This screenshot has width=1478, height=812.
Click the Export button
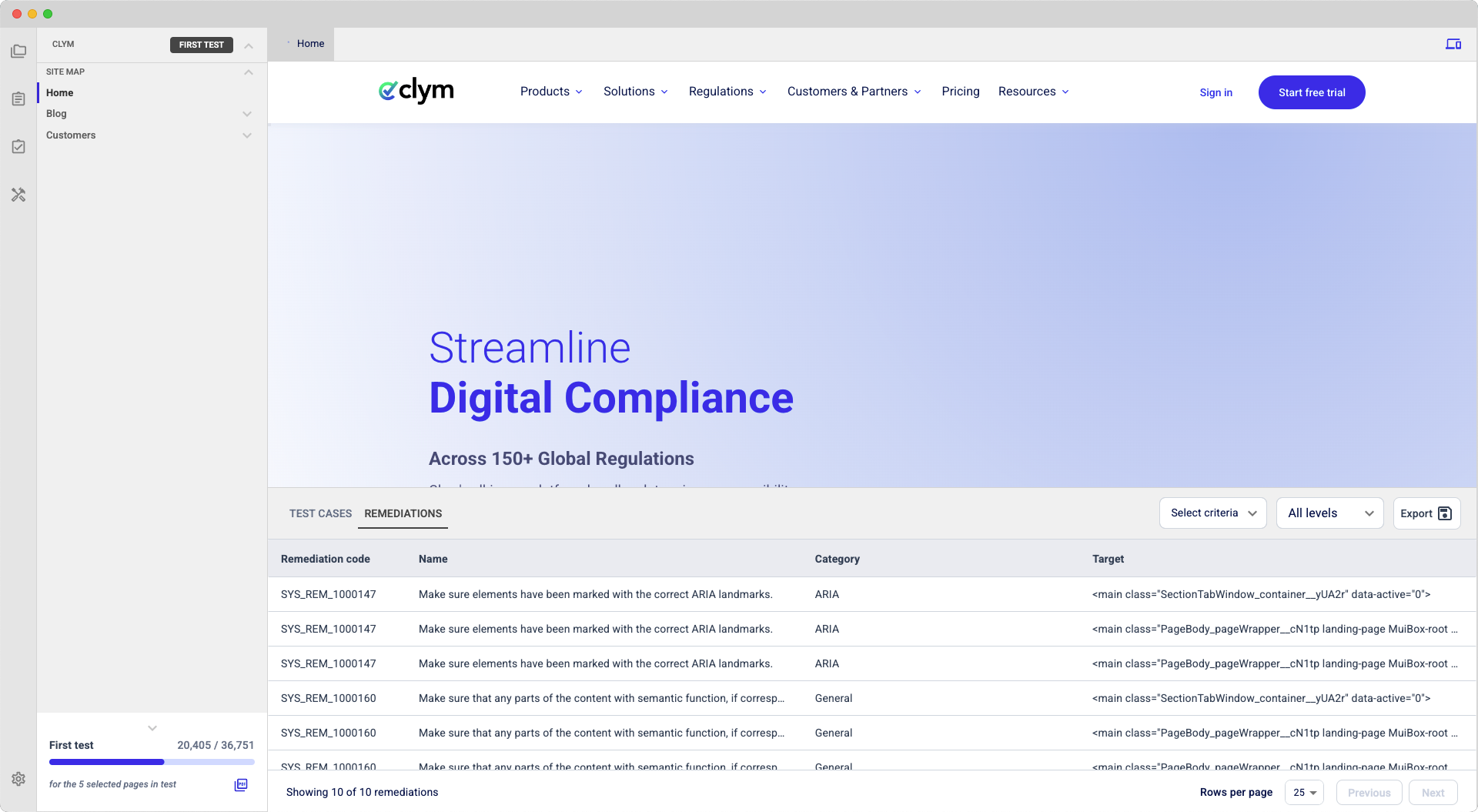1426,513
